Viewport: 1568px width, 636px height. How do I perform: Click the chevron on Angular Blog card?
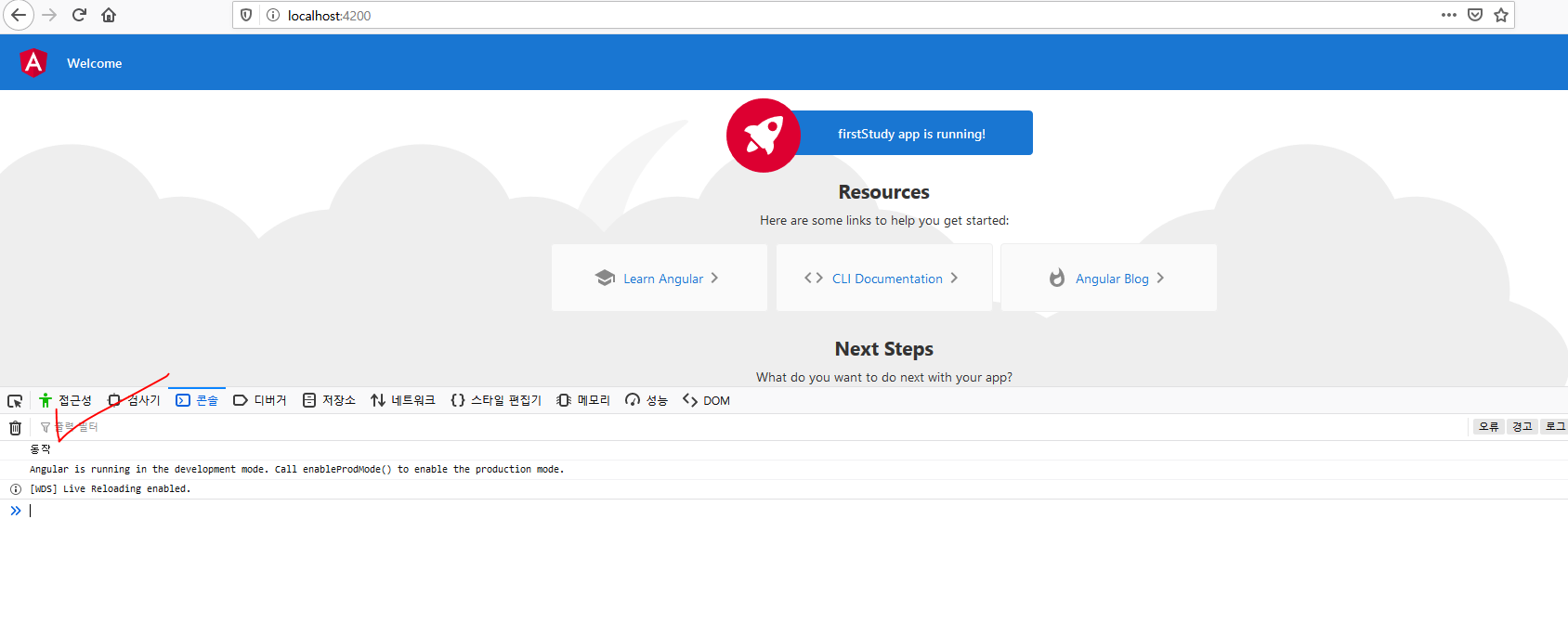click(1160, 278)
